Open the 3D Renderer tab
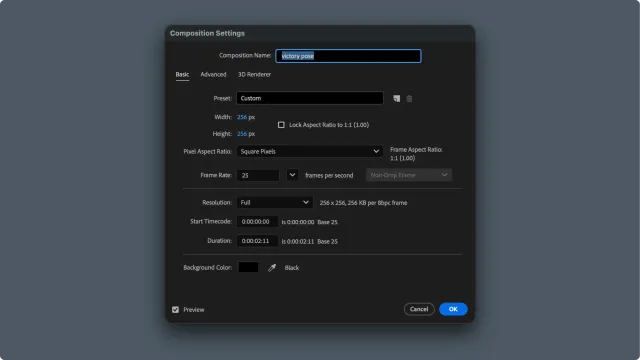 click(254, 75)
